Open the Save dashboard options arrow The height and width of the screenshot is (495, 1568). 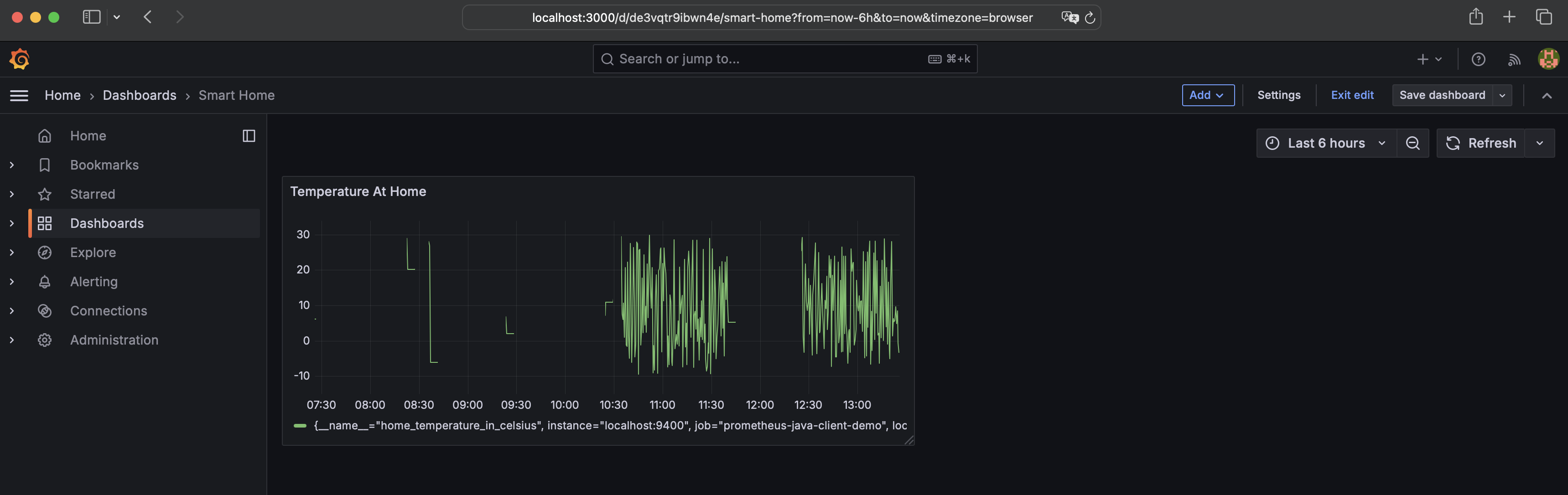pyautogui.click(x=1502, y=95)
